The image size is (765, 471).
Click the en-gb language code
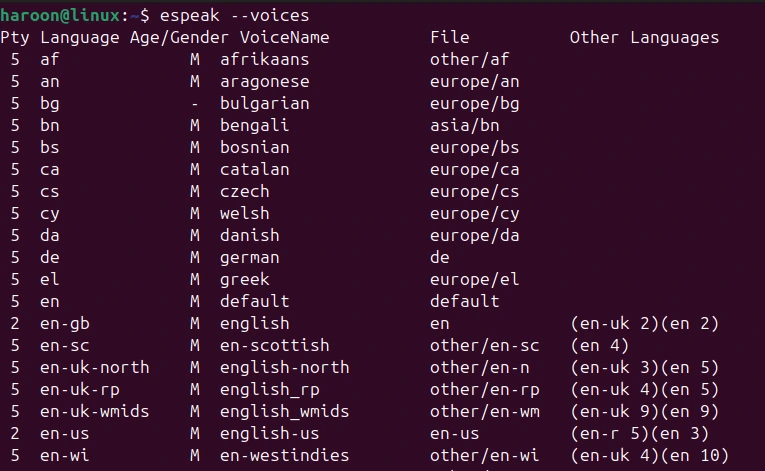coord(65,324)
